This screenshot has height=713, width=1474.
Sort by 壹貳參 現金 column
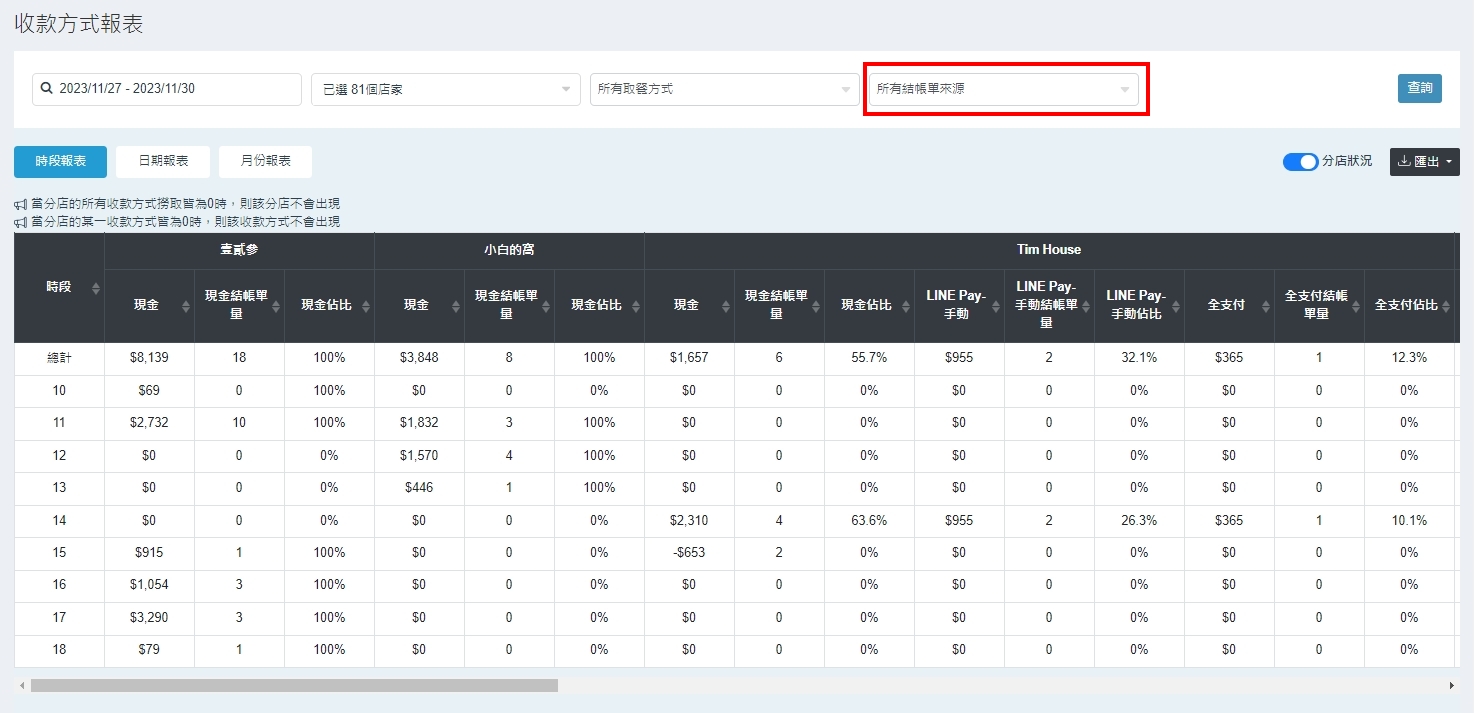click(186, 306)
